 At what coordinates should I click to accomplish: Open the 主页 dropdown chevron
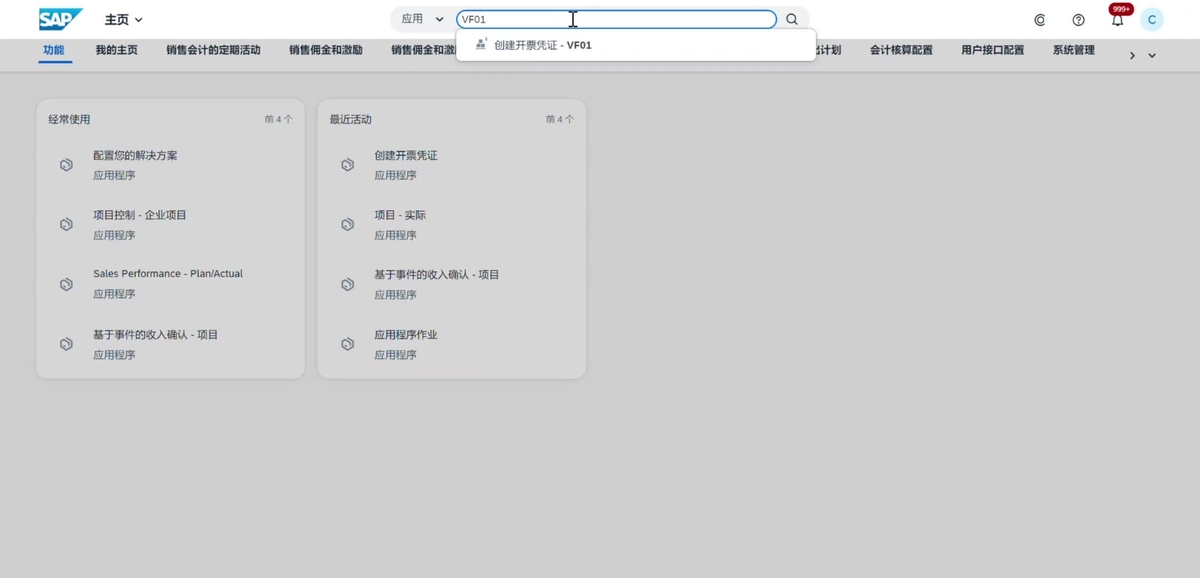tap(139, 19)
